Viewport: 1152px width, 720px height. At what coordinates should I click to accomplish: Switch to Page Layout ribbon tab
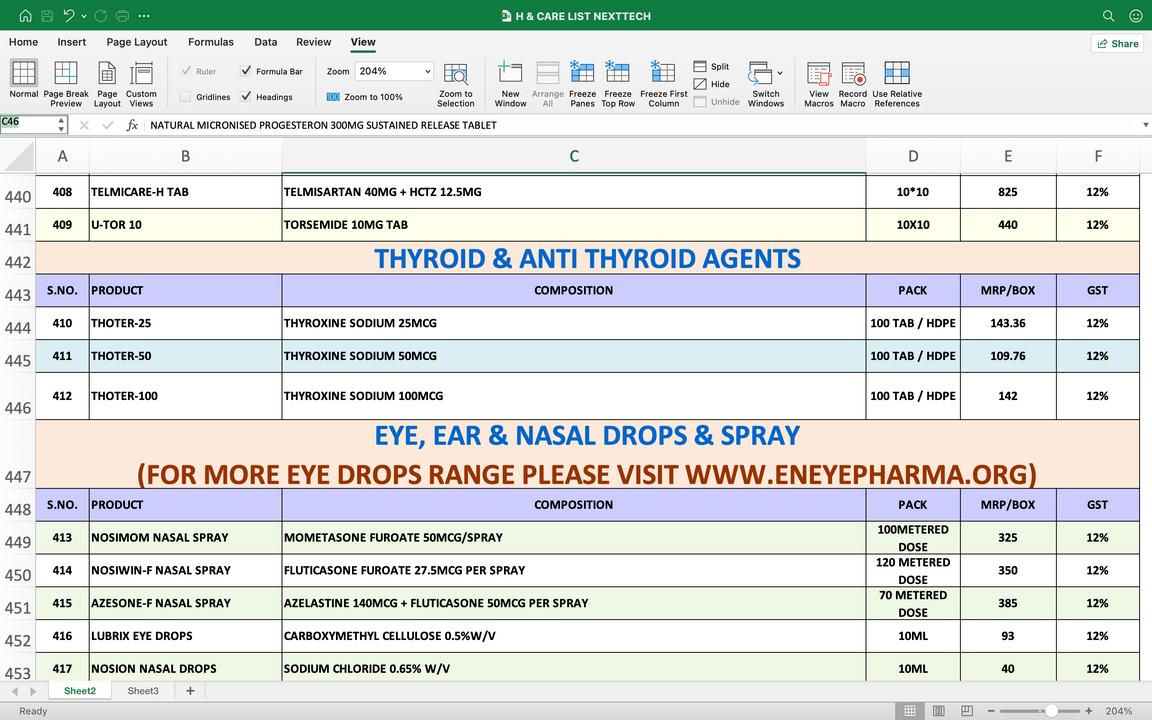[137, 42]
